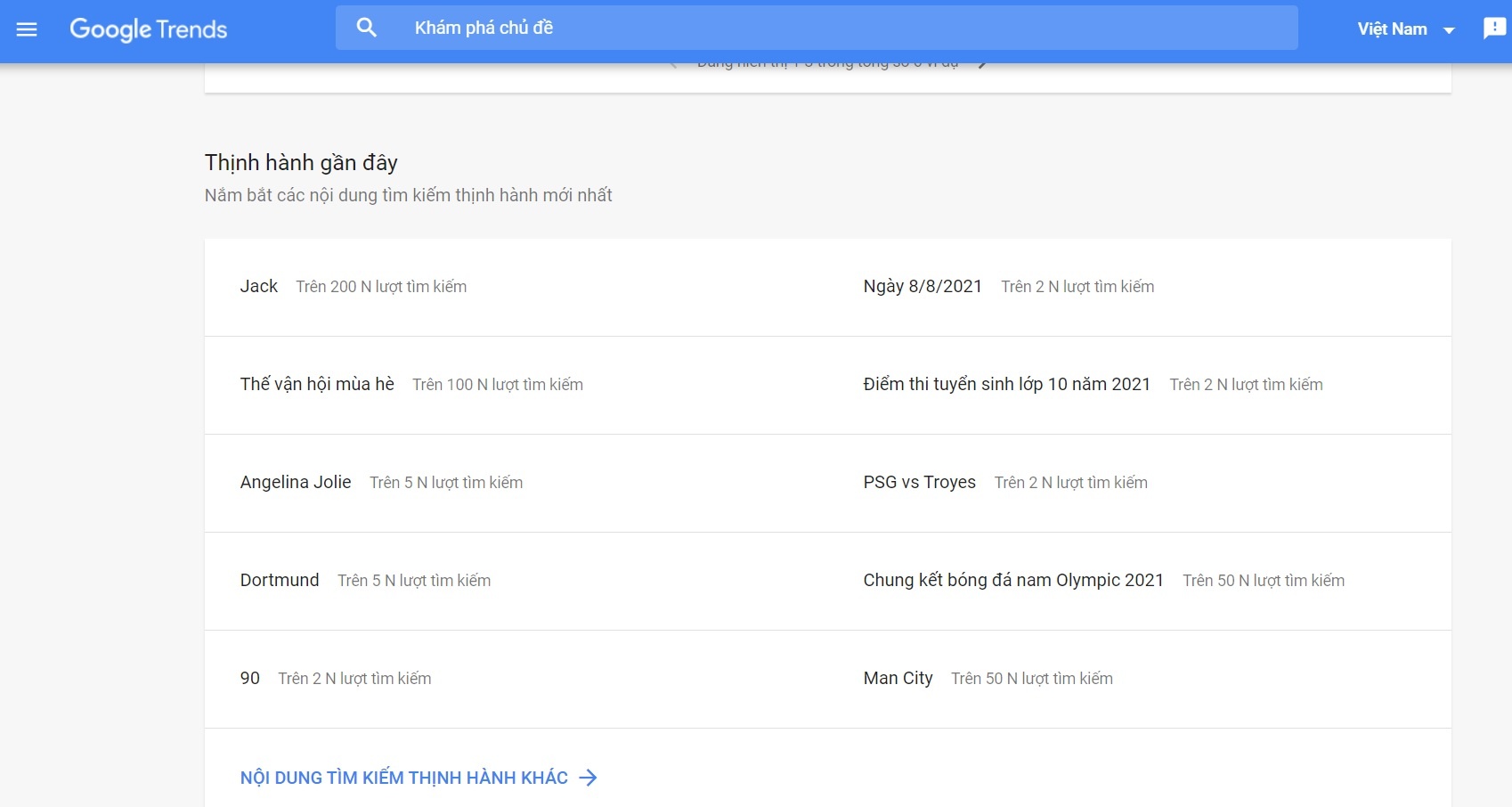Type in the Khám phá chủ đề field

(x=801, y=28)
